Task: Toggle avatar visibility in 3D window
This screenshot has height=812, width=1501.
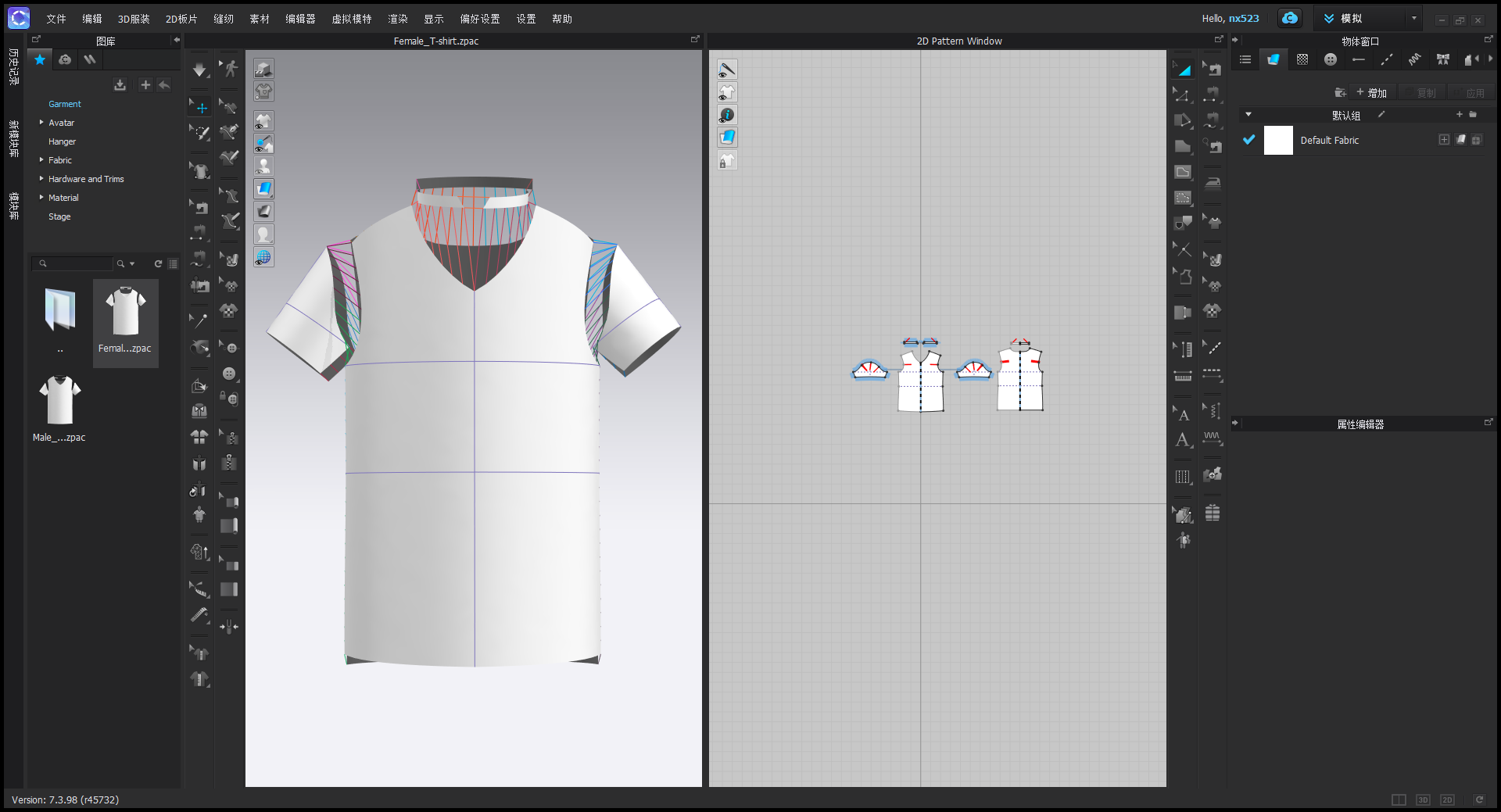Action: 263,166
